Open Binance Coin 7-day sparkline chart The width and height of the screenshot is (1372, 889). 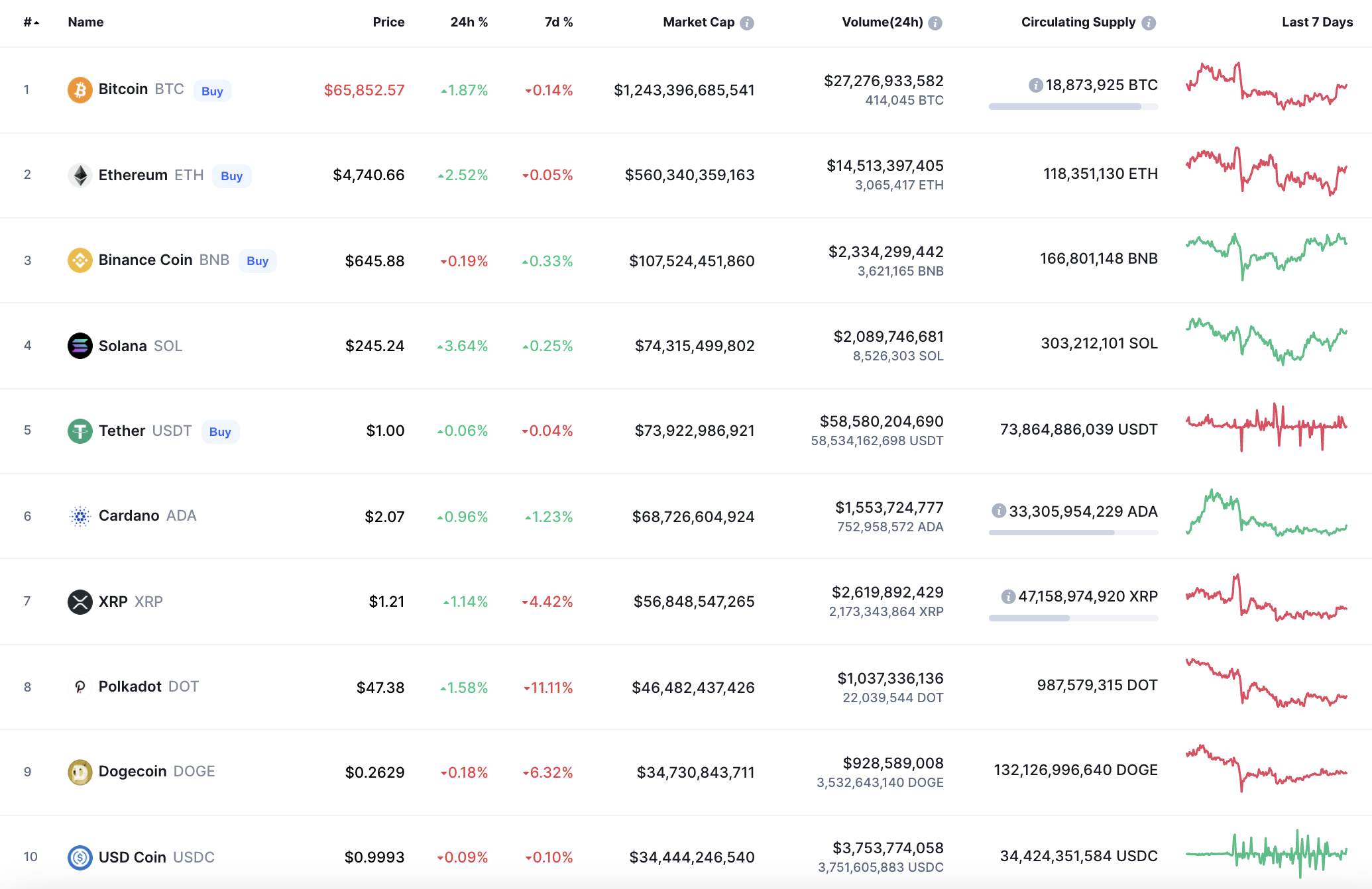1267,256
